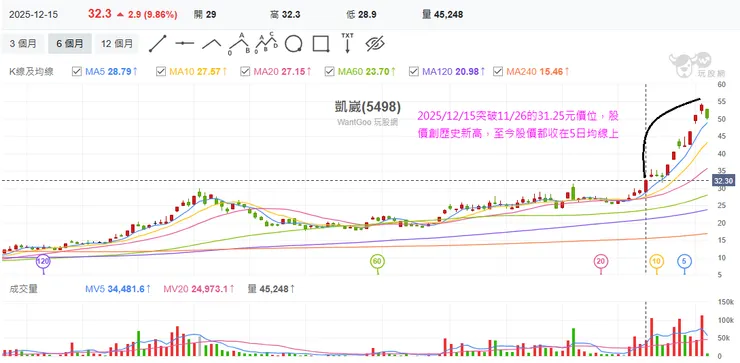The image size is (740, 363).
Task: Click the MA240 value 15.46
Action: (552, 72)
